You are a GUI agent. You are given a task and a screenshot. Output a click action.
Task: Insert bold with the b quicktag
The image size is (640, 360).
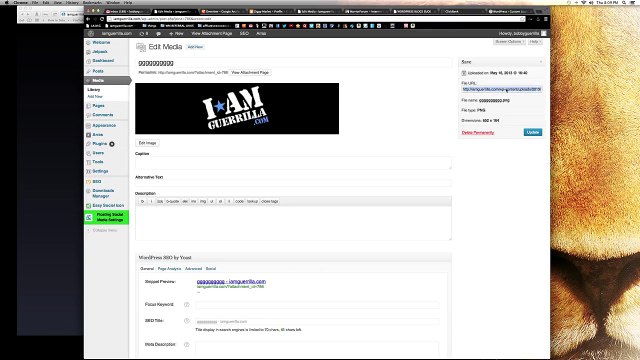(x=142, y=202)
